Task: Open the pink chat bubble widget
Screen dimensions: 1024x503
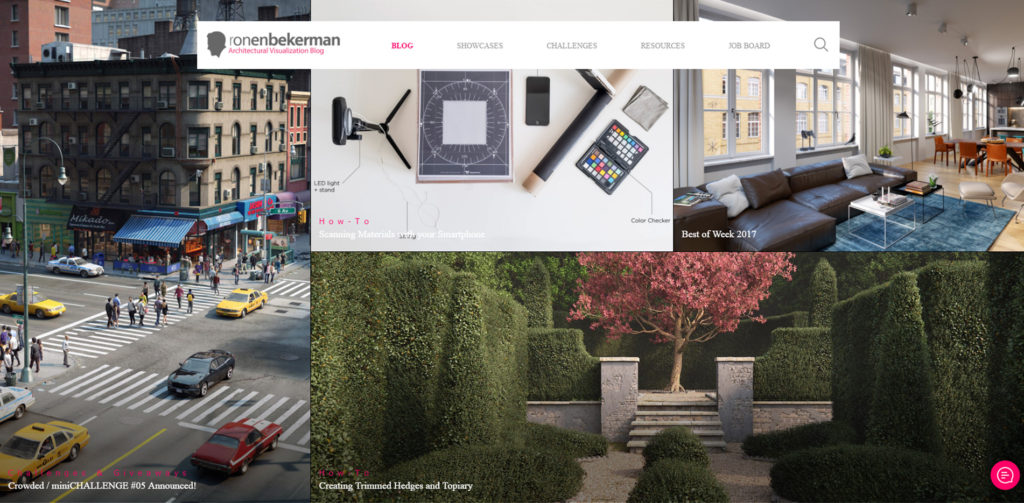Action: pyautogui.click(x=1004, y=475)
